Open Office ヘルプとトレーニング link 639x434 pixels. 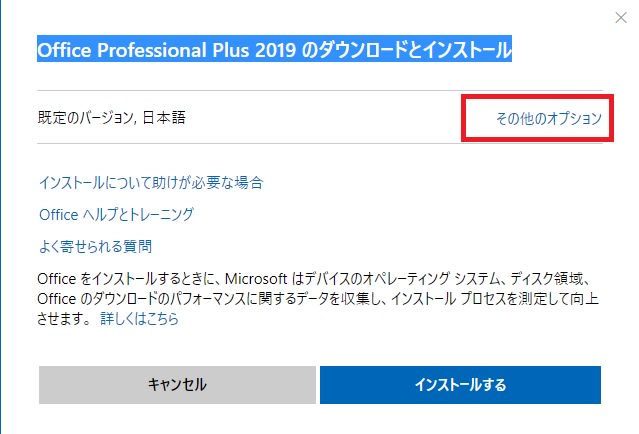pos(117,214)
